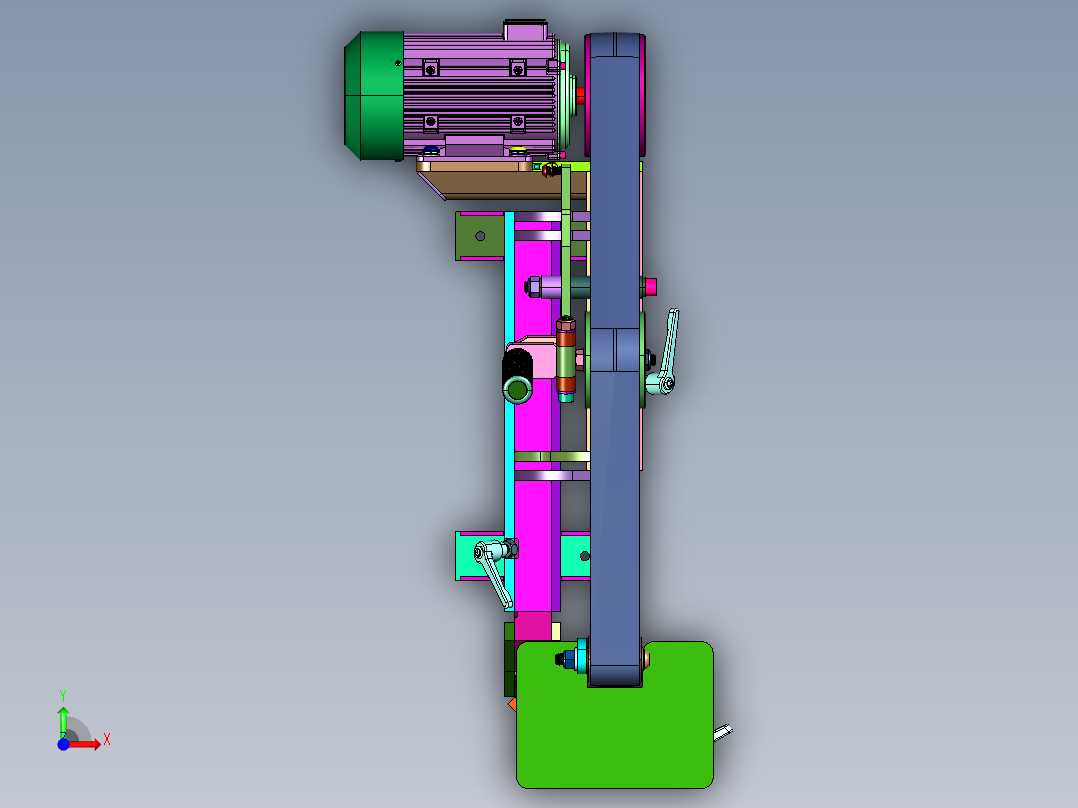Select the clamp lever on lower bracket
The image size is (1078, 808).
[493, 573]
